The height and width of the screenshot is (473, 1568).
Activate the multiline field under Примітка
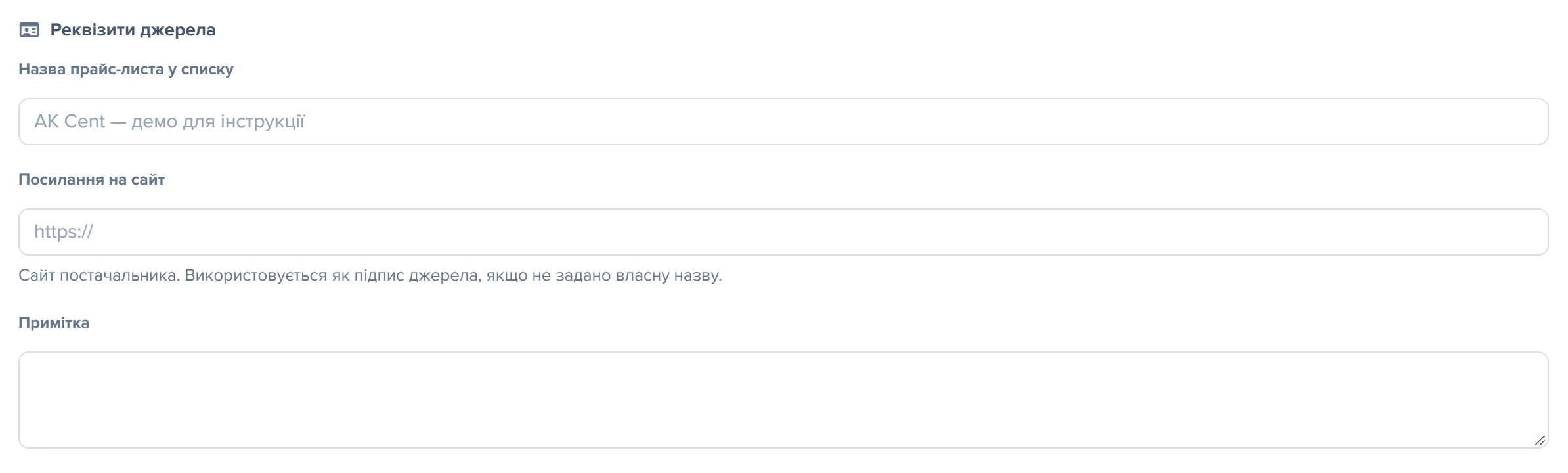(x=783, y=400)
